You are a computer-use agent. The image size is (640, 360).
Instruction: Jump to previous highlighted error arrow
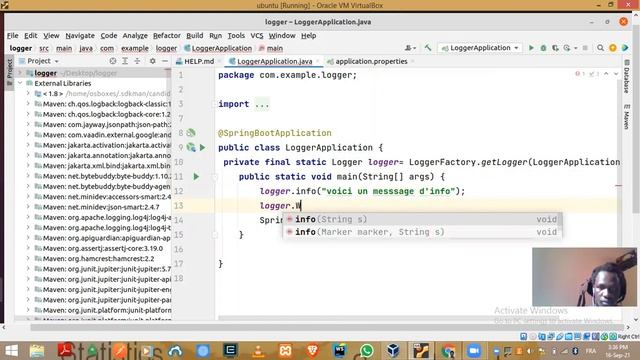606,74
